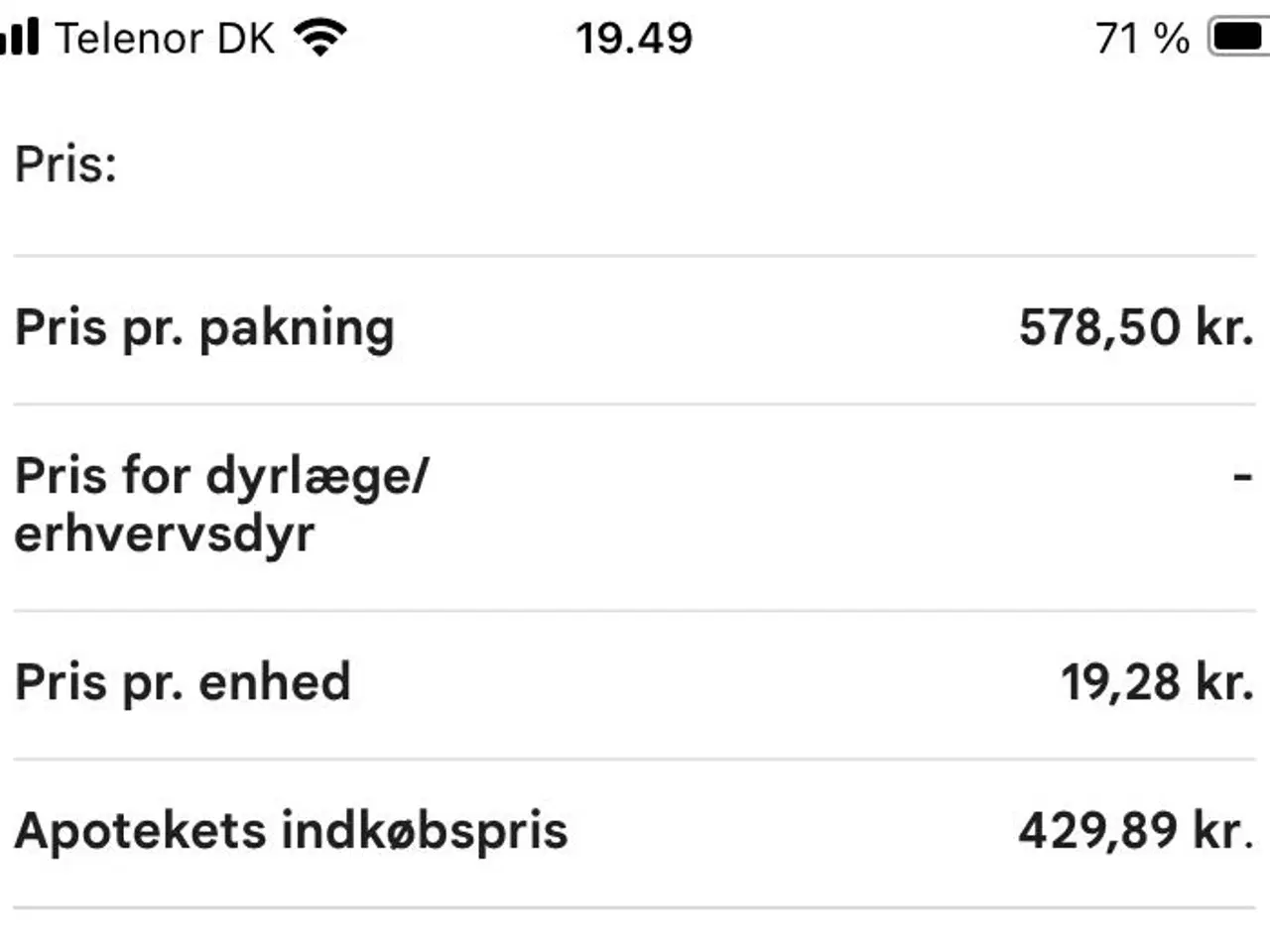Screen dimensions: 1270x952
Task: Click divider line above "Pris pr. enhed" row
Action: click(635, 611)
